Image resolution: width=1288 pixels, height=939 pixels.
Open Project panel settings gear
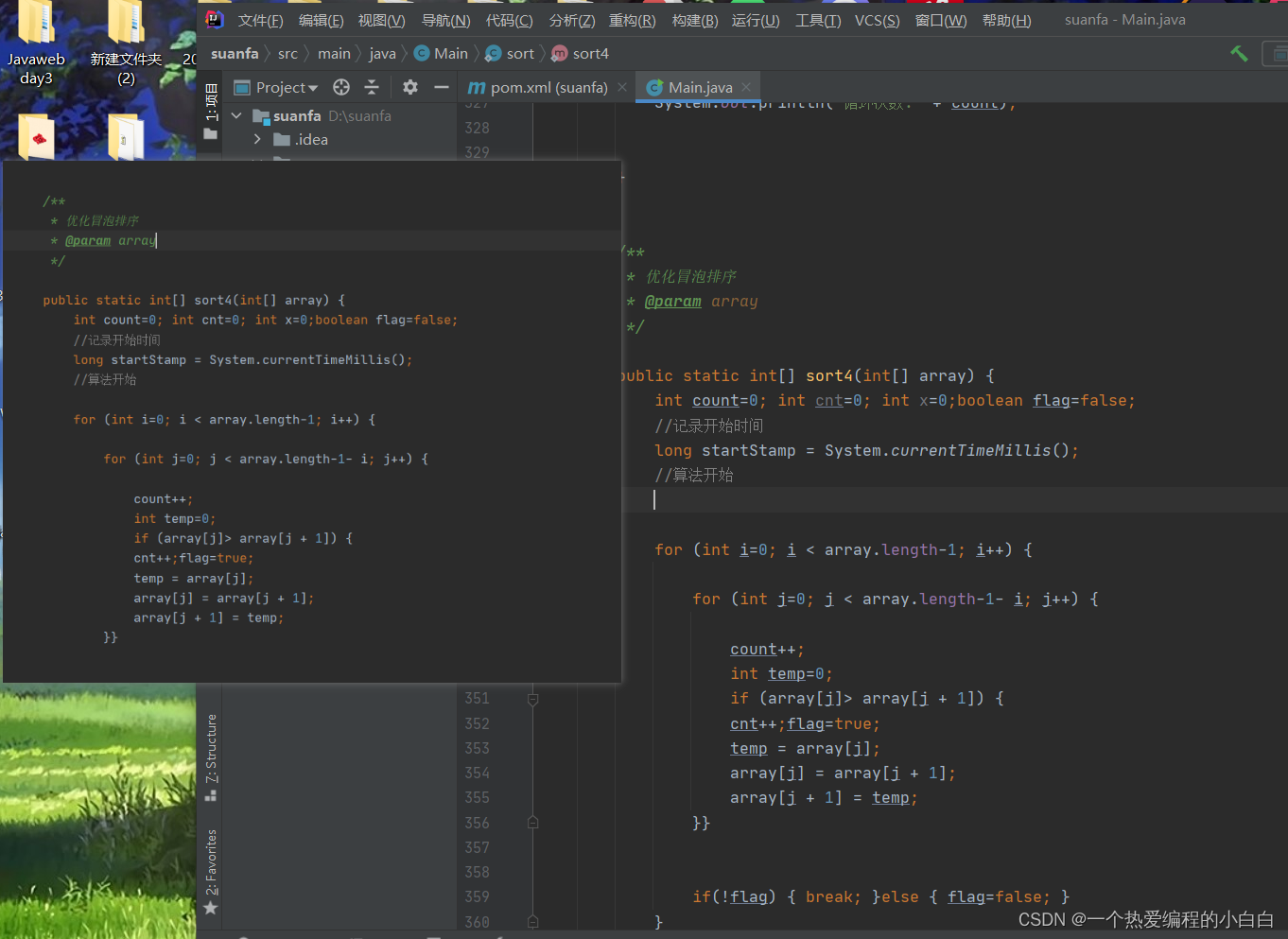pos(409,87)
